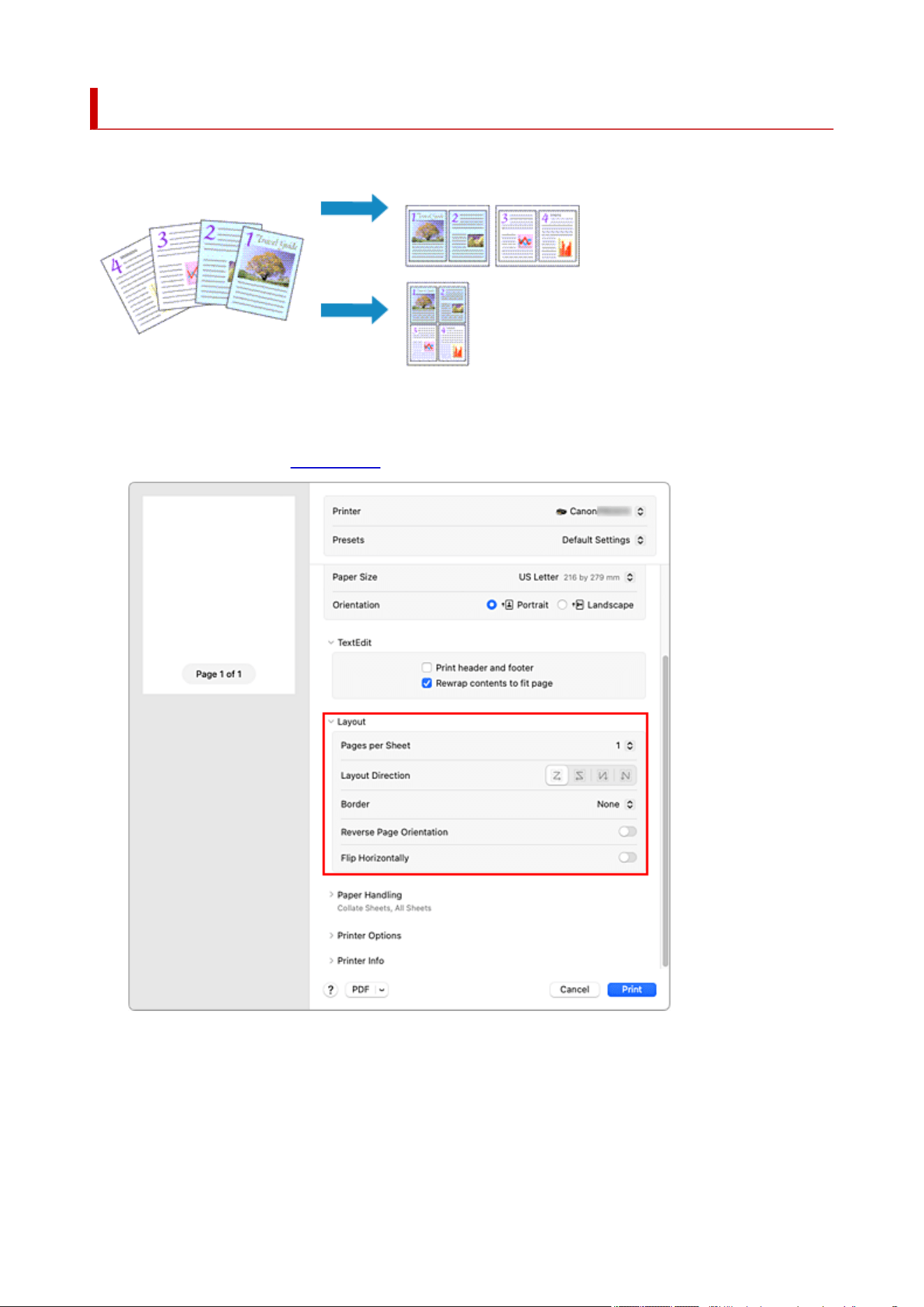The width and height of the screenshot is (924, 1307).
Task: Click the Canon printer icon
Action: point(561,512)
